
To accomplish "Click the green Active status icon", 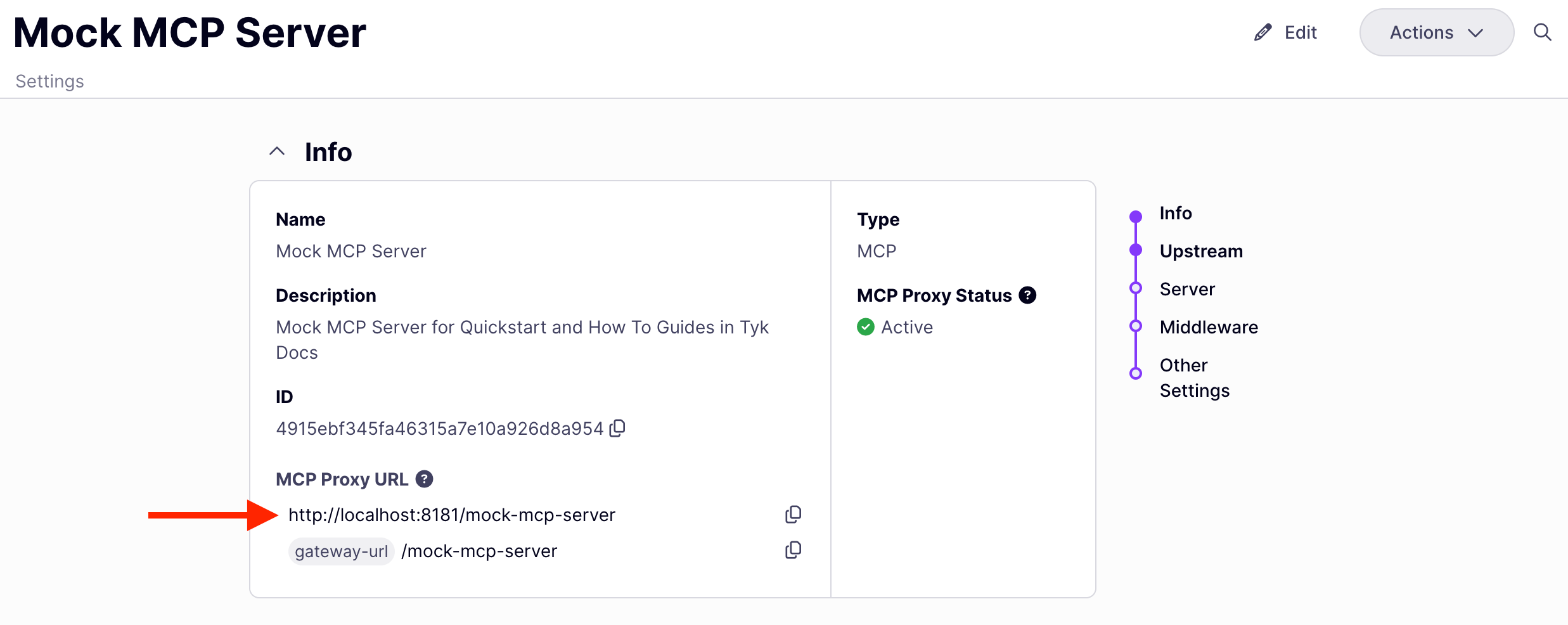I will 866,327.
